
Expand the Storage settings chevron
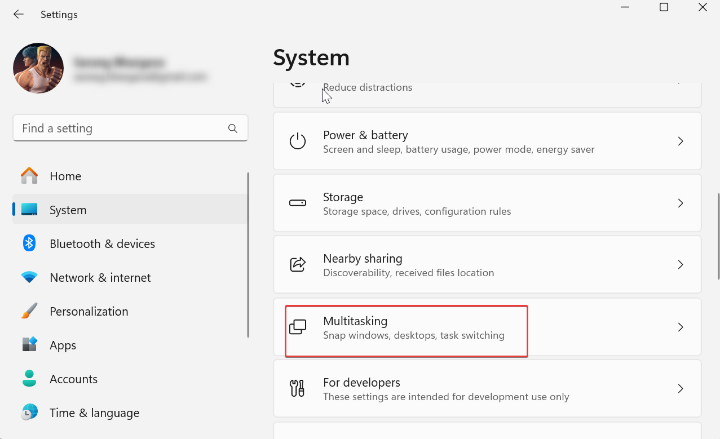(x=680, y=203)
